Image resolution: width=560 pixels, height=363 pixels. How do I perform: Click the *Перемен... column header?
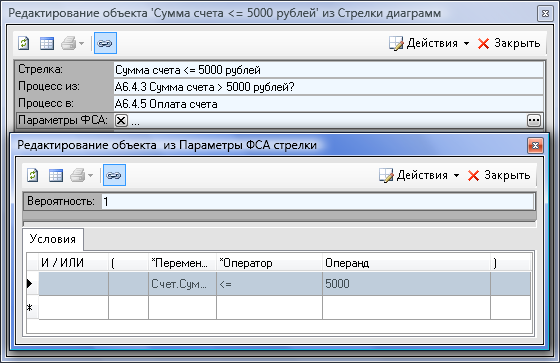pos(182,263)
